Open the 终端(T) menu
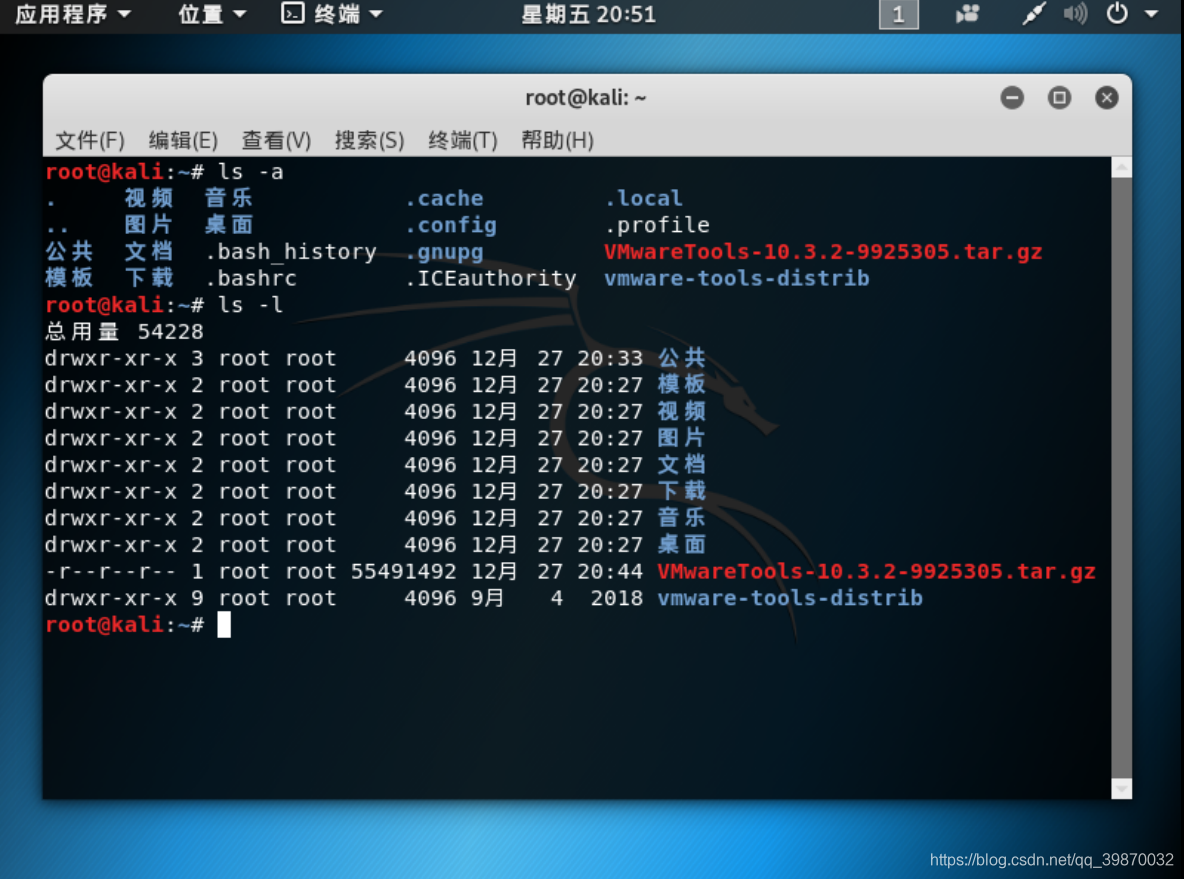1184x879 pixels. (x=462, y=140)
